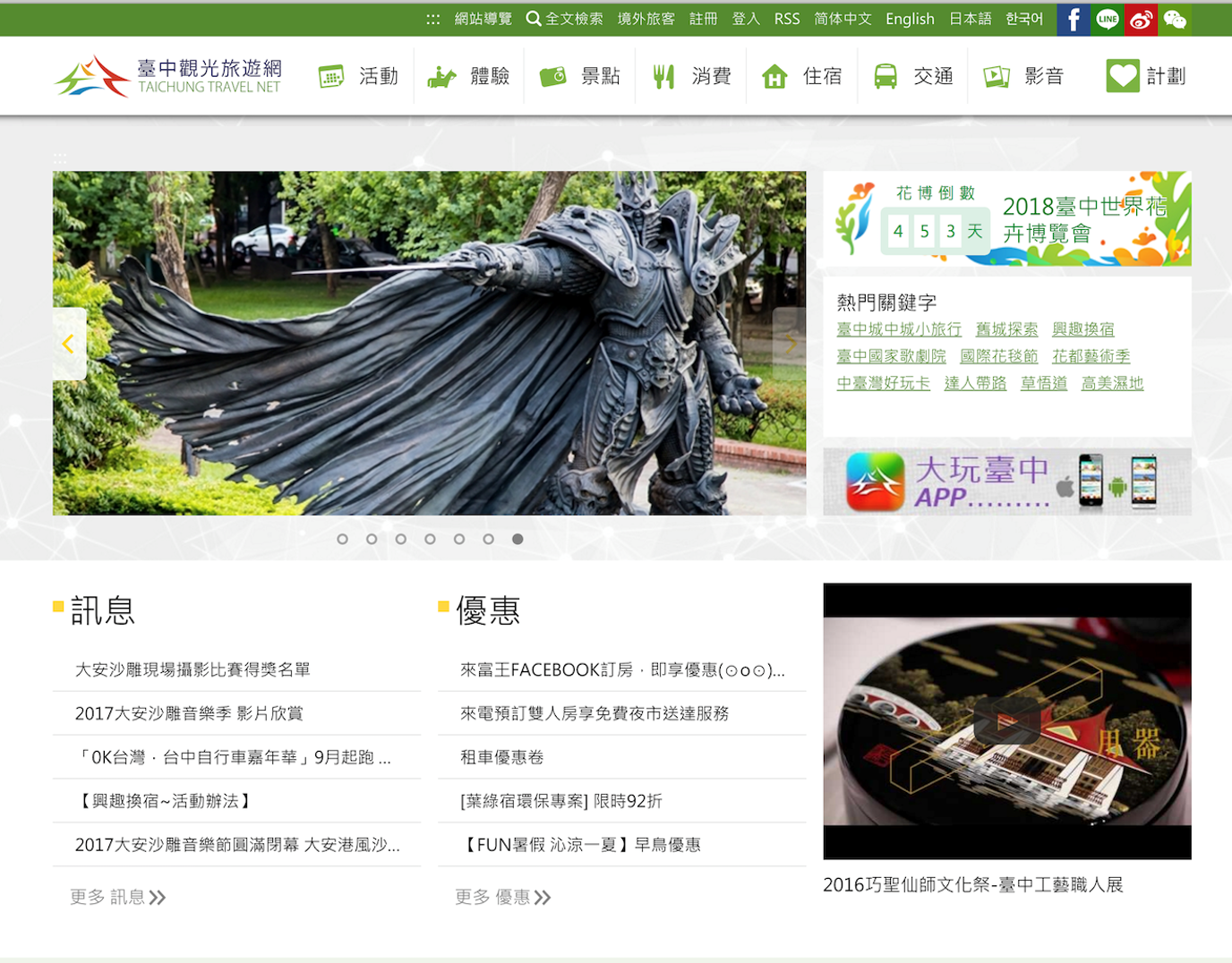Click the 交通 bus icon

click(x=885, y=77)
